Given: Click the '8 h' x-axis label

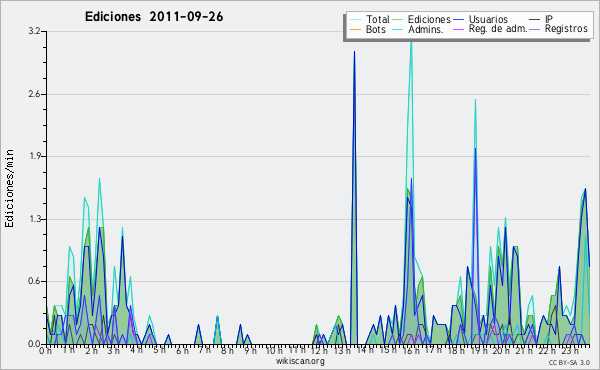Looking at the screenshot, I should (x=227, y=351).
